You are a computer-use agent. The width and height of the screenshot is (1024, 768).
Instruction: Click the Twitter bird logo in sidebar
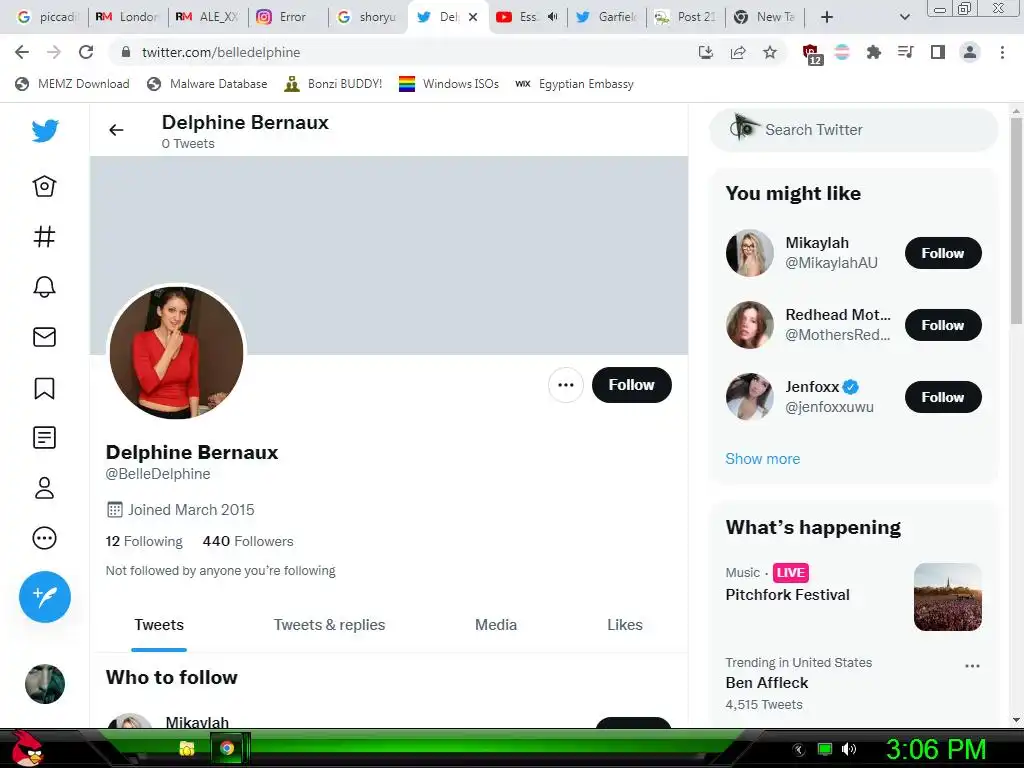point(44,131)
